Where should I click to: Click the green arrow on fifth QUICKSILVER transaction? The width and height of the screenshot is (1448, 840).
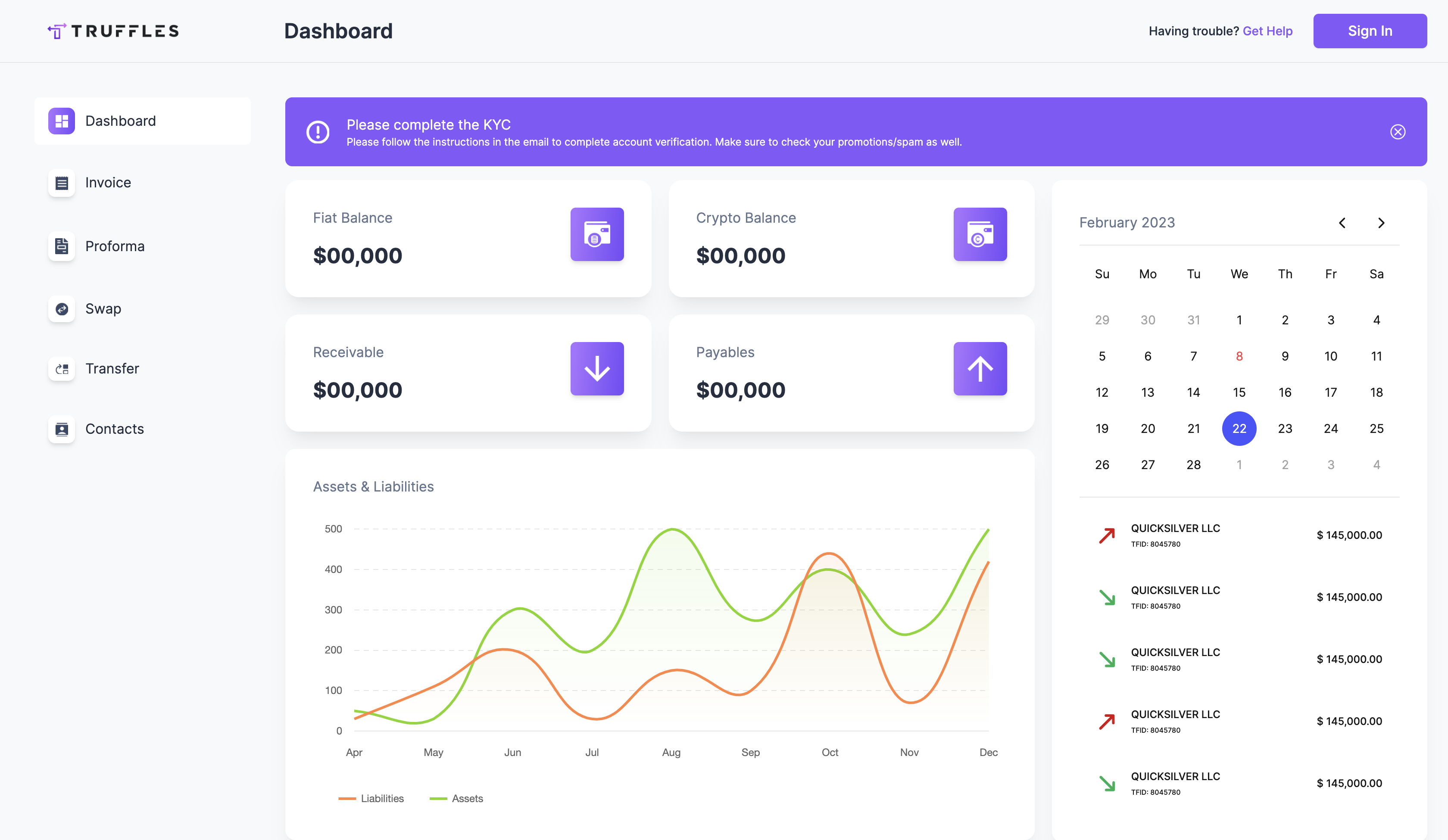1107,783
